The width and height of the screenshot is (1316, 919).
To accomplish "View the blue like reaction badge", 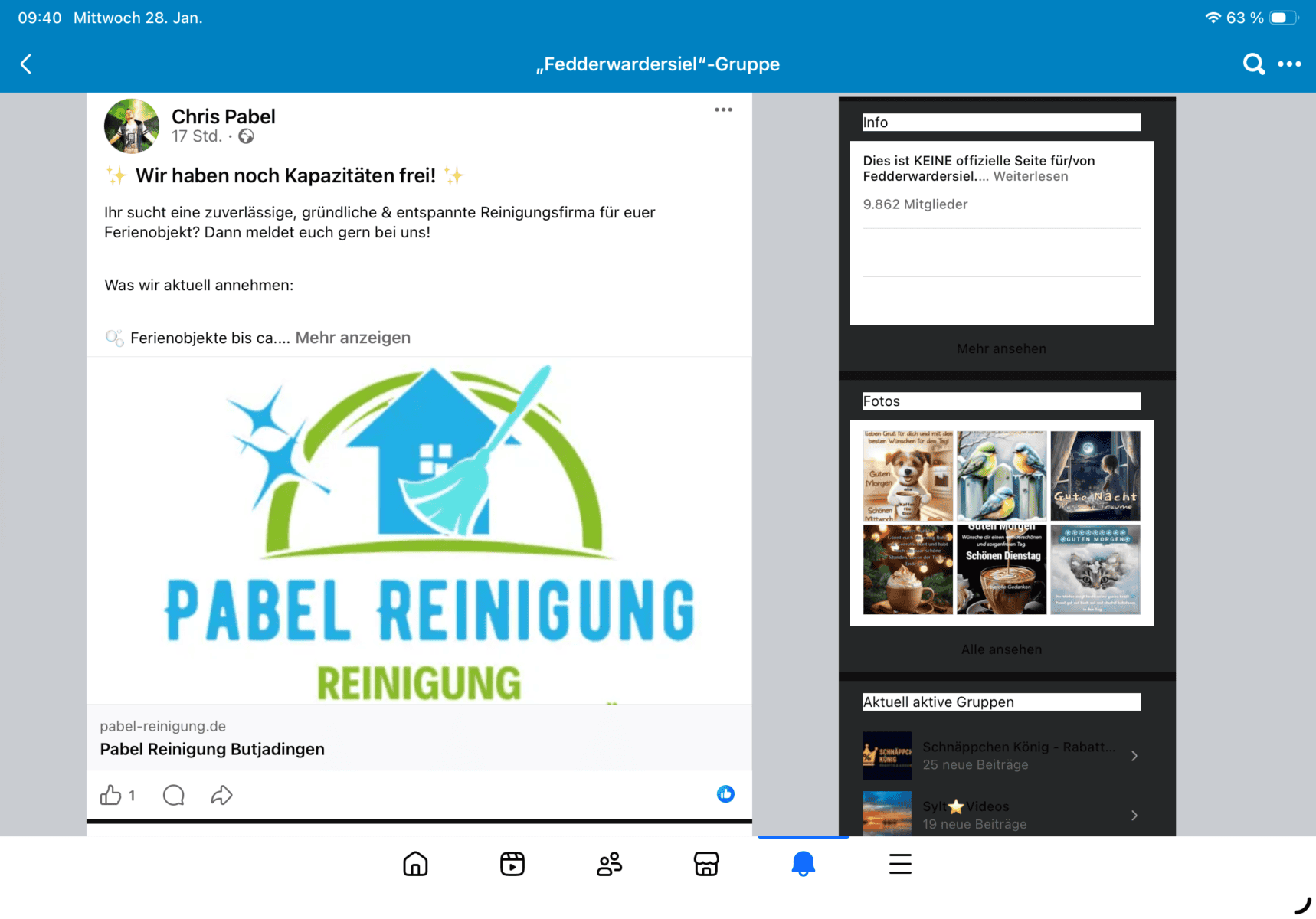I will tap(725, 794).
